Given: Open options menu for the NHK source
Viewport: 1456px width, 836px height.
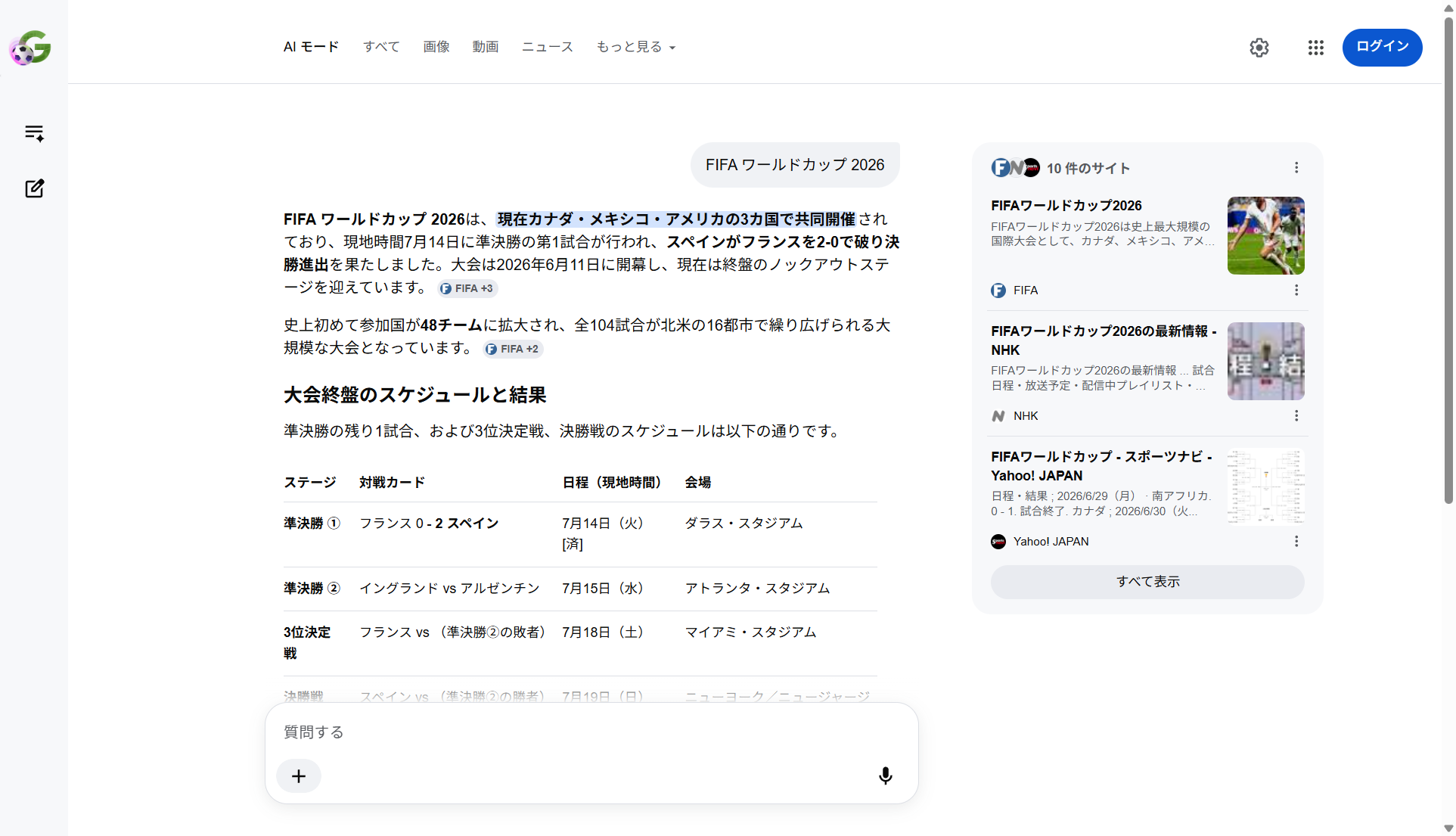Looking at the screenshot, I should (1296, 415).
